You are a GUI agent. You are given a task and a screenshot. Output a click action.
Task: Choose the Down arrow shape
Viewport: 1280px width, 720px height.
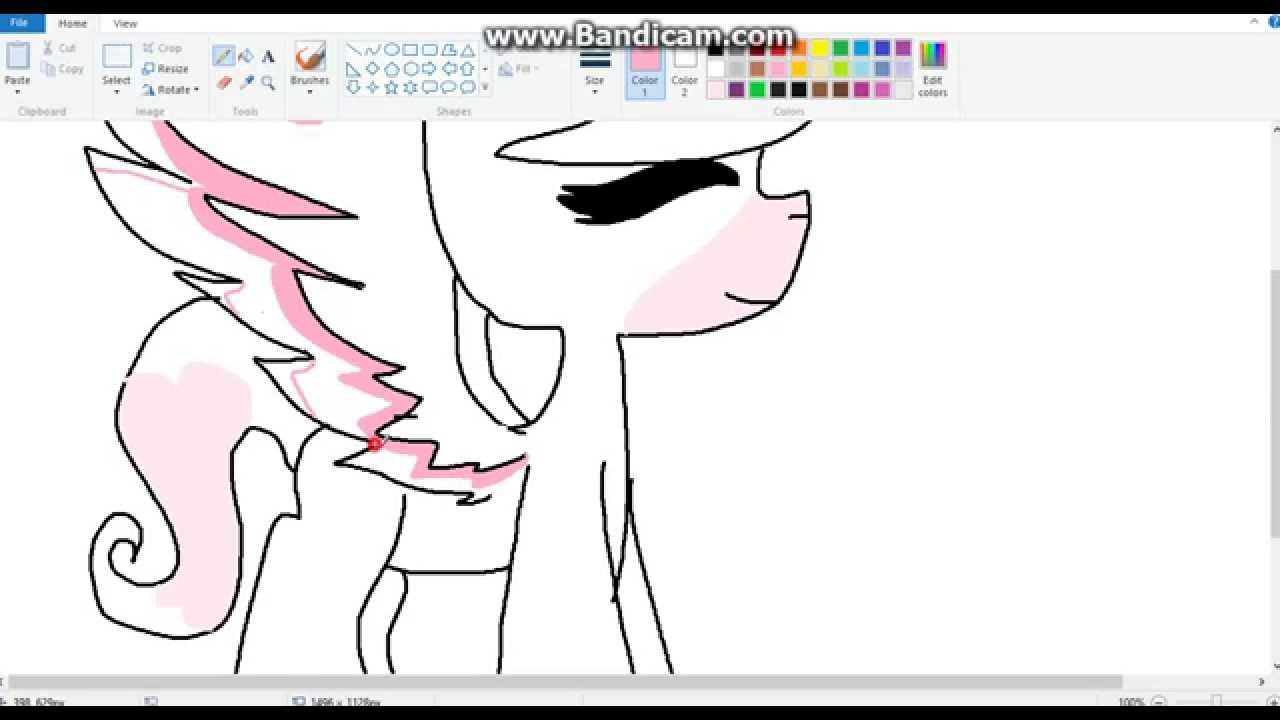click(x=354, y=88)
